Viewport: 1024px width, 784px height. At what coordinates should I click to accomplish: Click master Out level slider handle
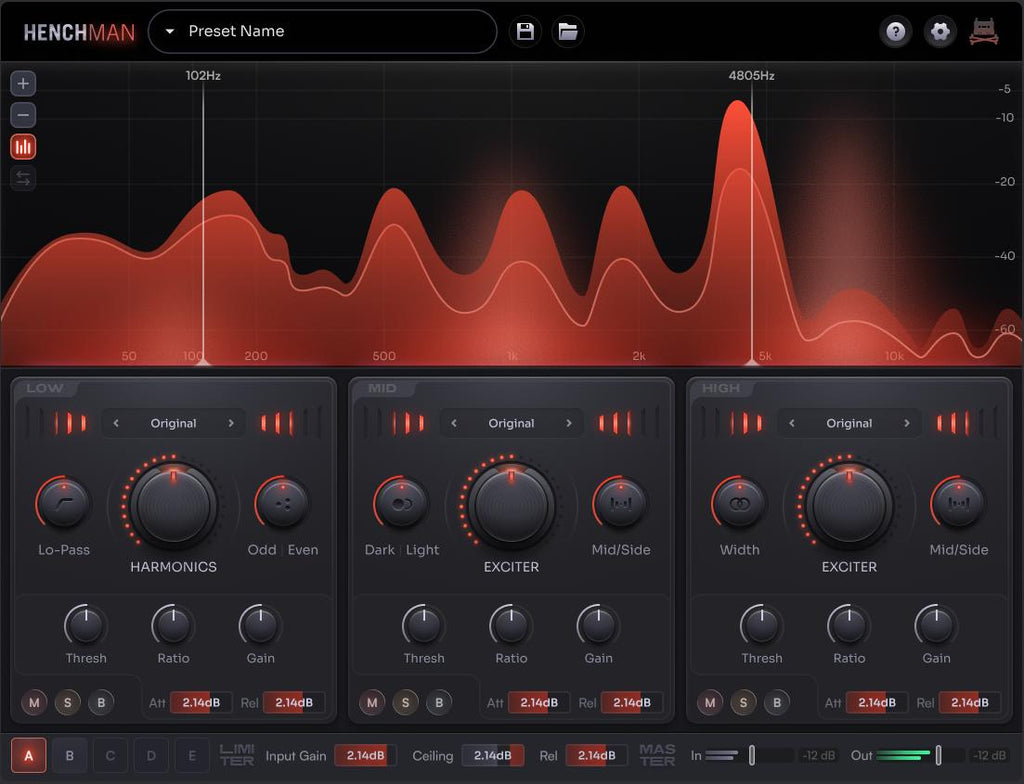(938, 755)
